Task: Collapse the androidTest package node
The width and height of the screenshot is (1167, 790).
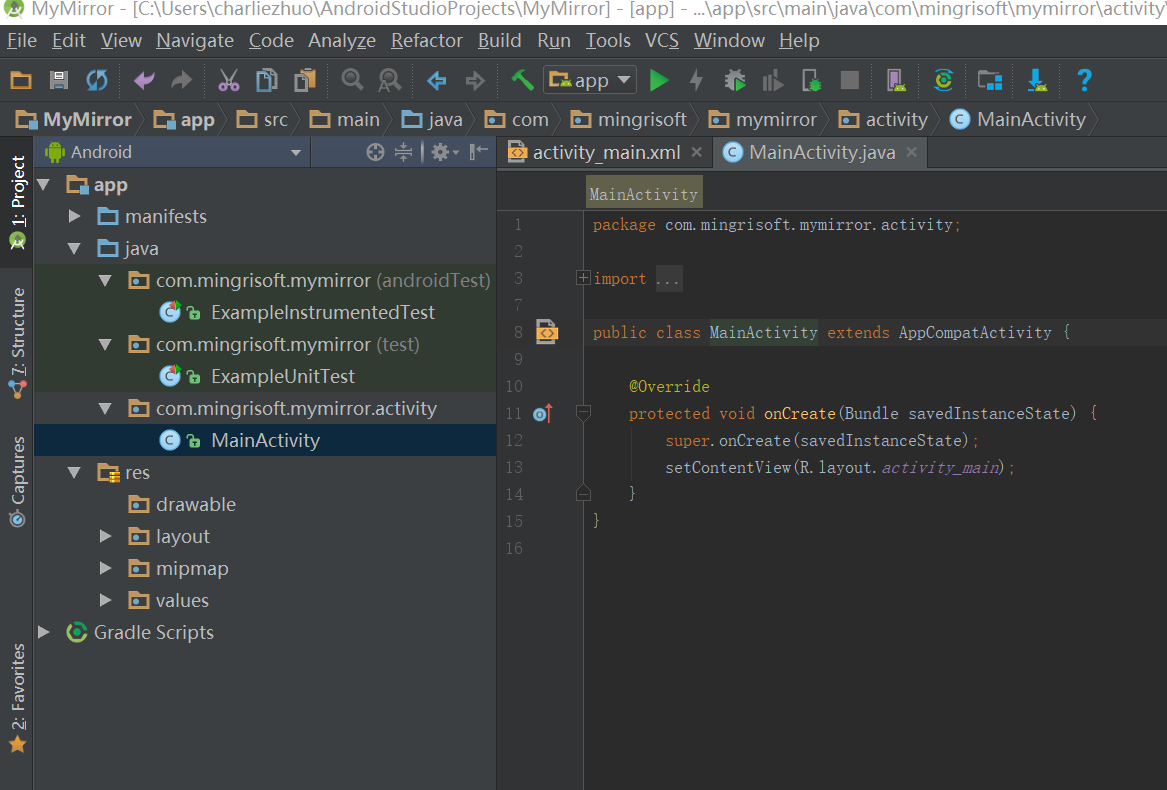Action: click(x=106, y=280)
